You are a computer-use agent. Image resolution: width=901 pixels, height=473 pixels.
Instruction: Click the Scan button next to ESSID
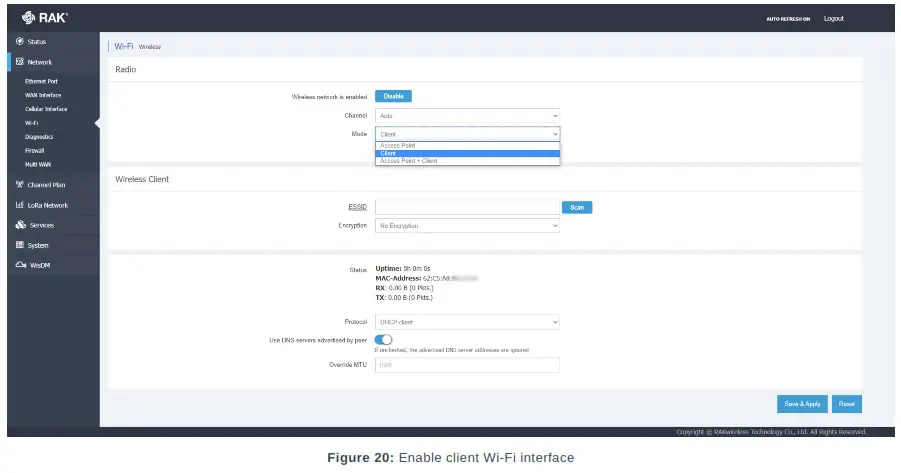(x=577, y=207)
